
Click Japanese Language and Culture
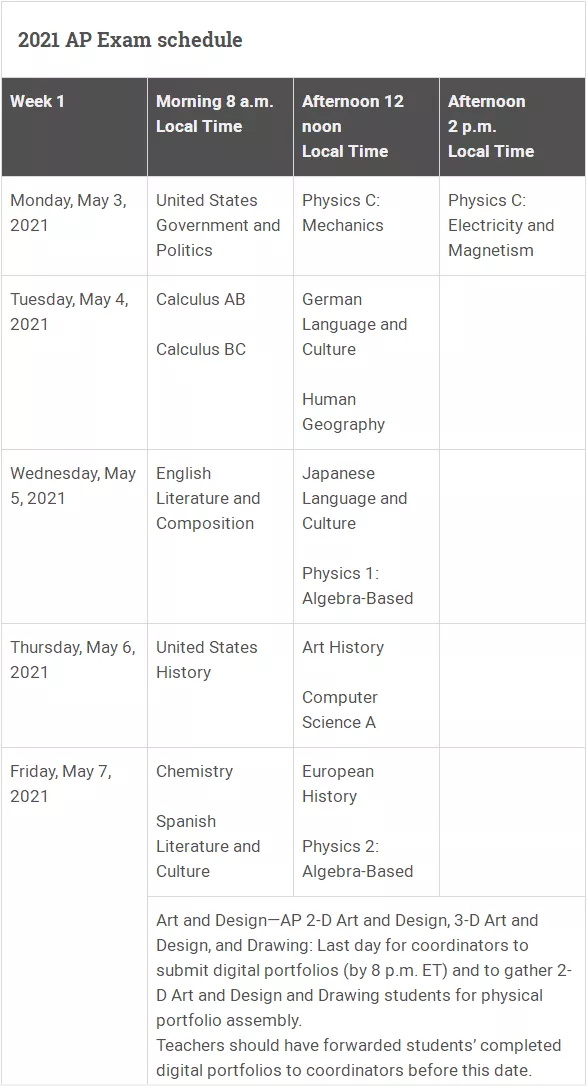click(354, 498)
